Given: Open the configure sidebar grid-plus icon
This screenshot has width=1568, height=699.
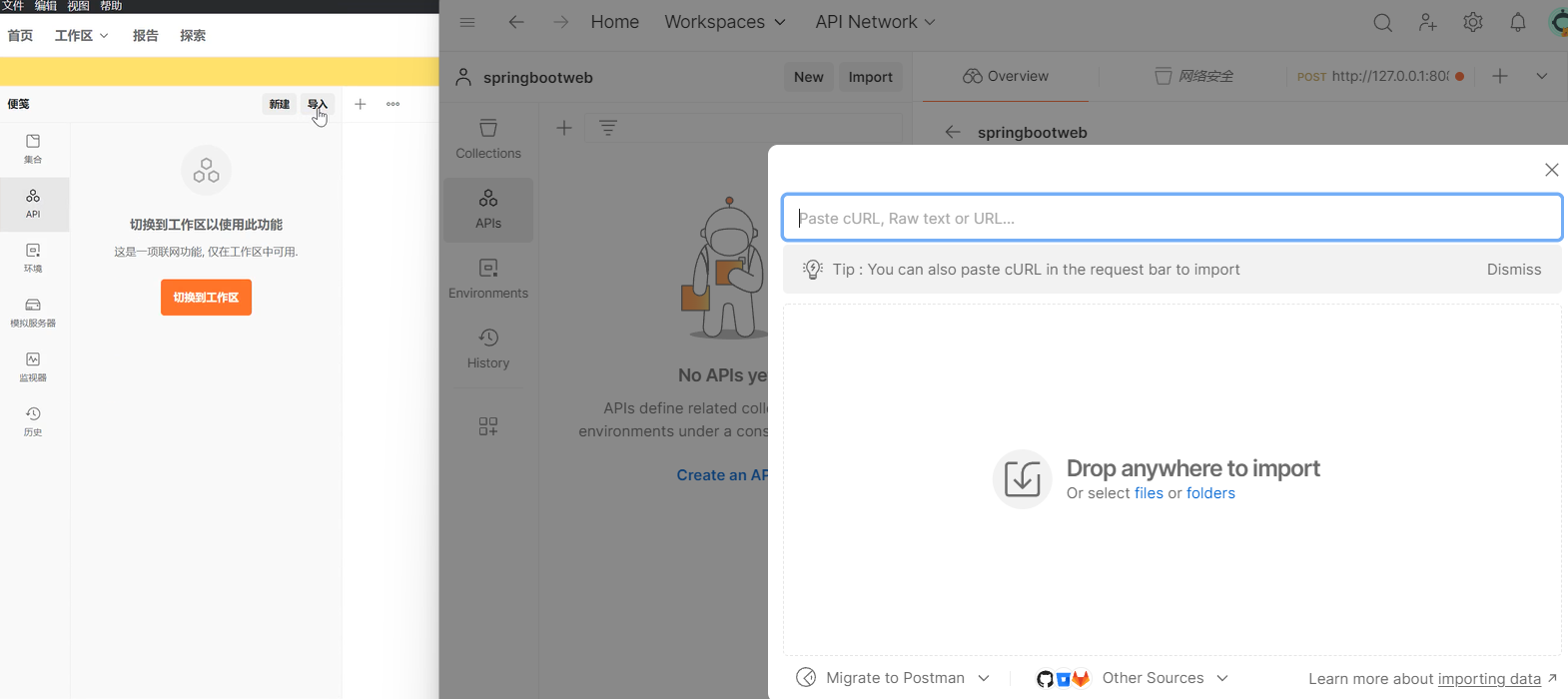Looking at the screenshot, I should click(488, 426).
